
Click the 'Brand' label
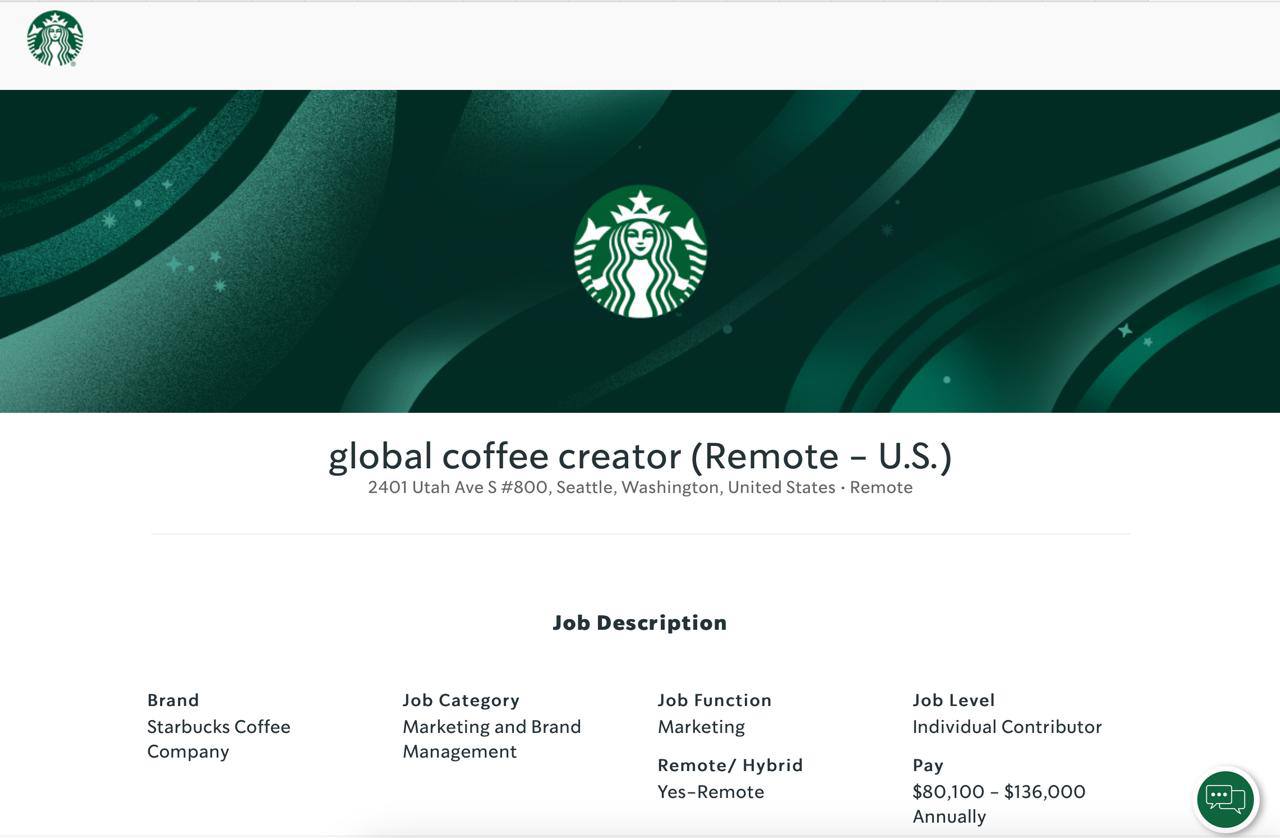(173, 700)
